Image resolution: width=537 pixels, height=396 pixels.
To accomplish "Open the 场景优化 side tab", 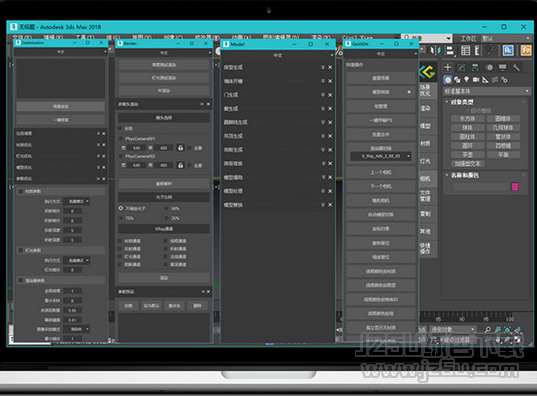I will click(x=425, y=90).
